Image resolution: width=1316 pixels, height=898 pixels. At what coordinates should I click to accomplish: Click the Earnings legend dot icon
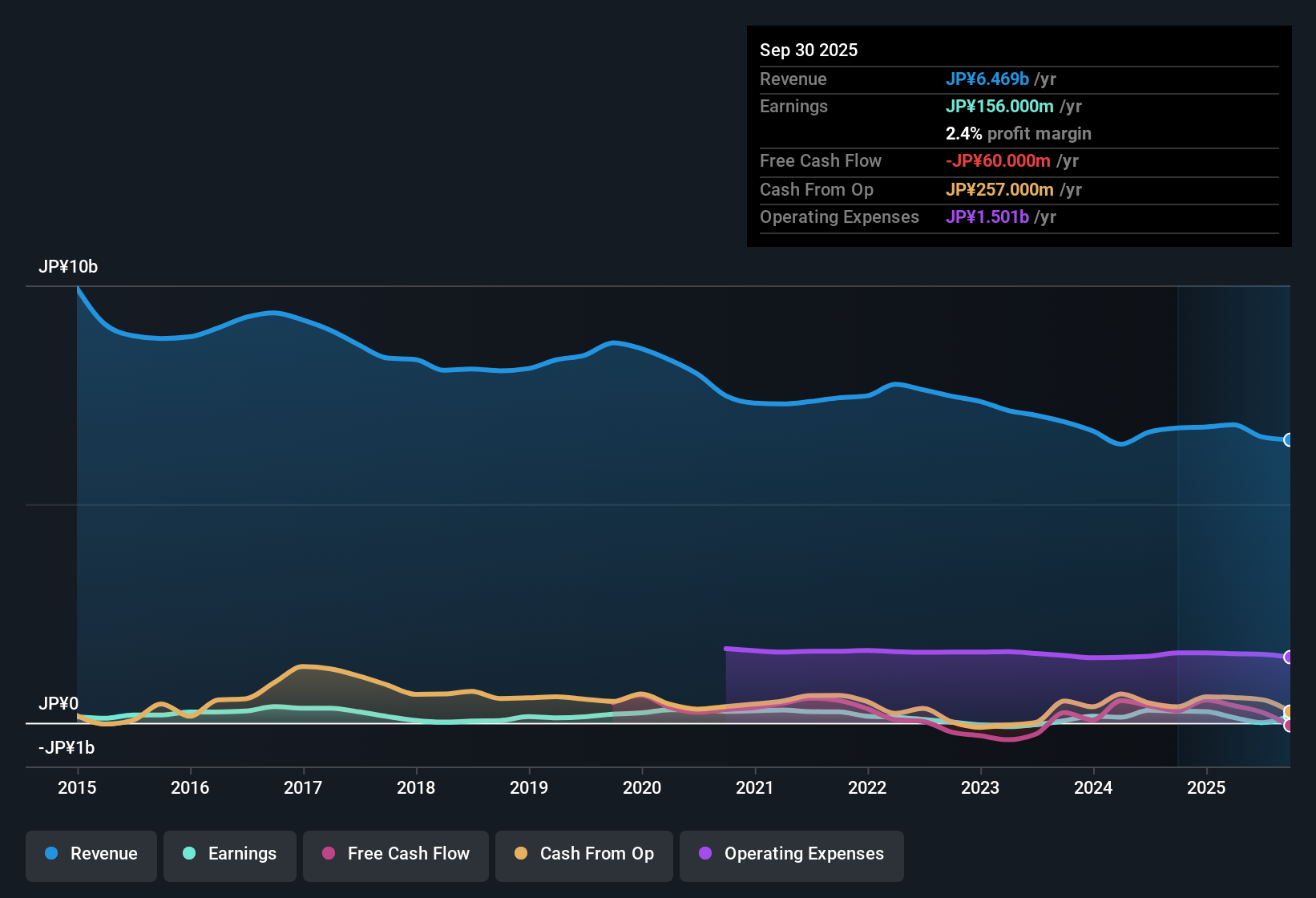pyautogui.click(x=188, y=854)
